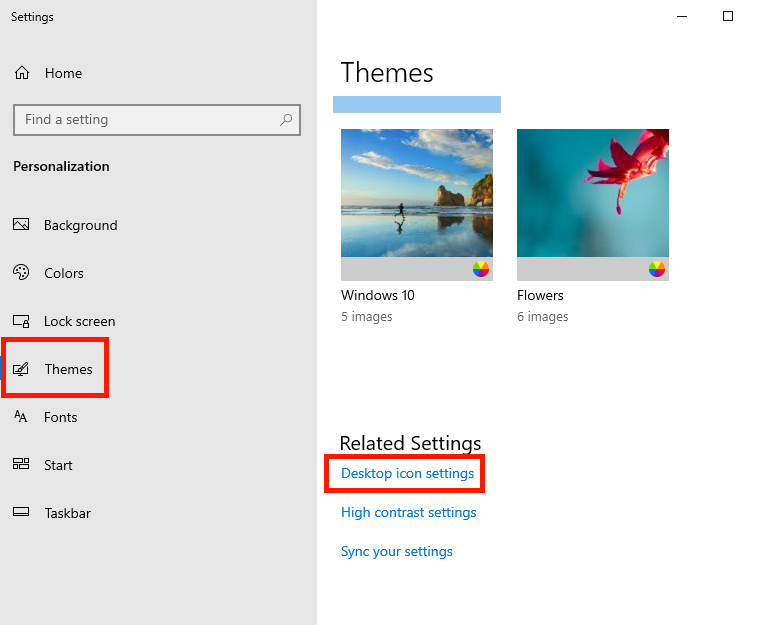Go to Lock screen settings
761x625 pixels.
[x=80, y=321]
